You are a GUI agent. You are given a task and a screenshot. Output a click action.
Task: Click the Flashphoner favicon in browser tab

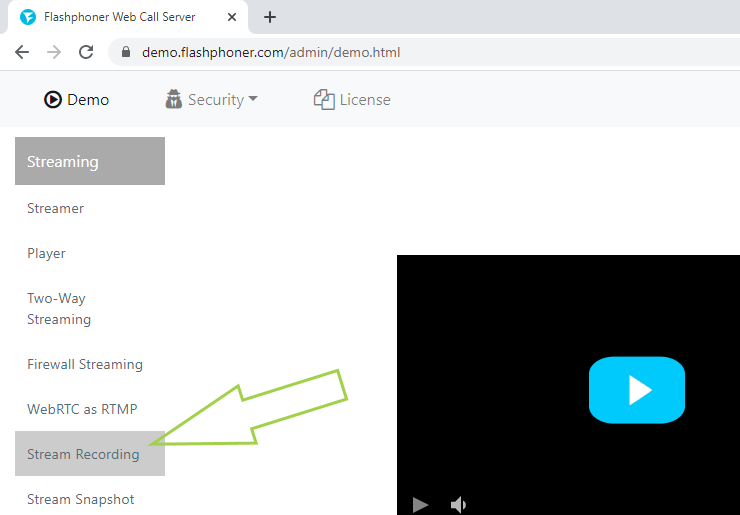click(28, 17)
